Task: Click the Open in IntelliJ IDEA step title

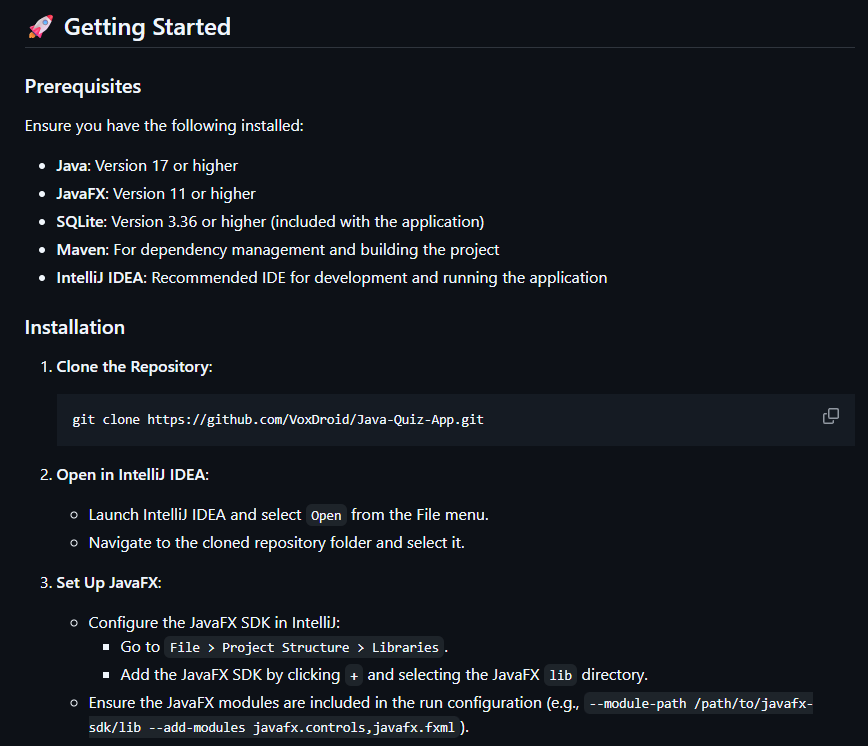Action: coord(131,473)
